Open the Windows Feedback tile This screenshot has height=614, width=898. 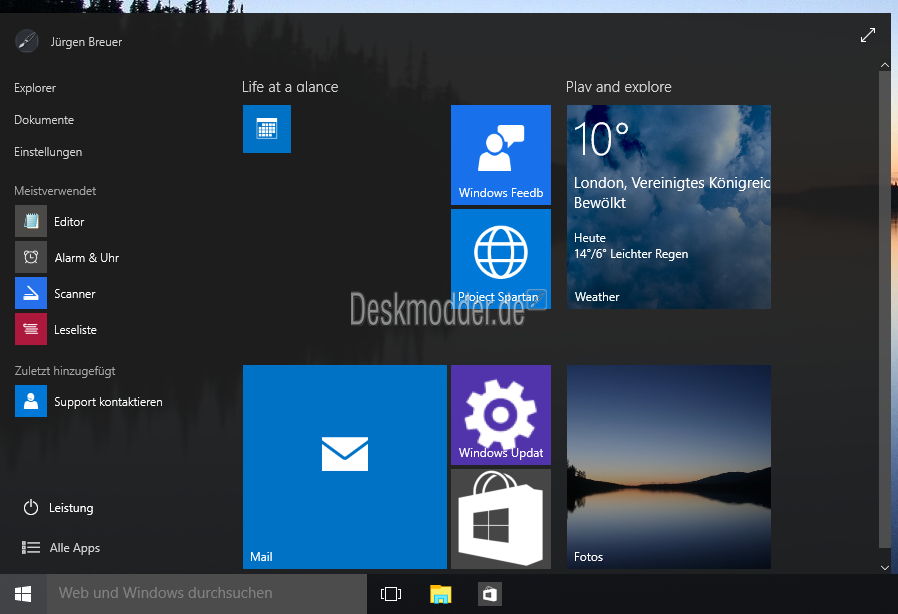(501, 155)
